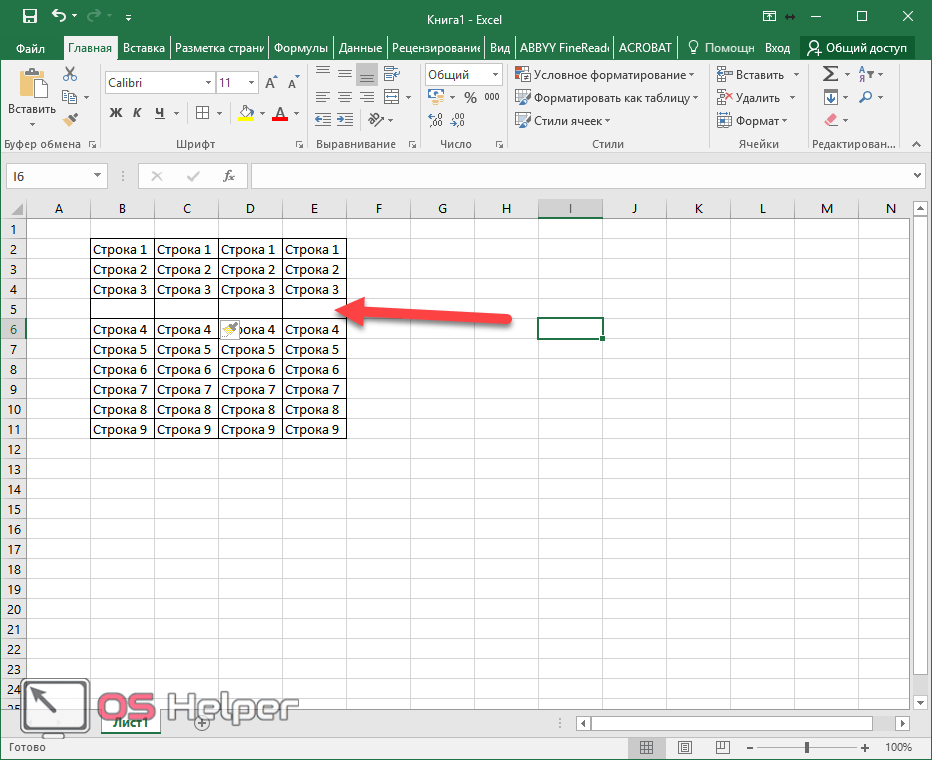The height and width of the screenshot is (760, 932).
Task: Click the Insert Function fx icon
Action: click(229, 176)
